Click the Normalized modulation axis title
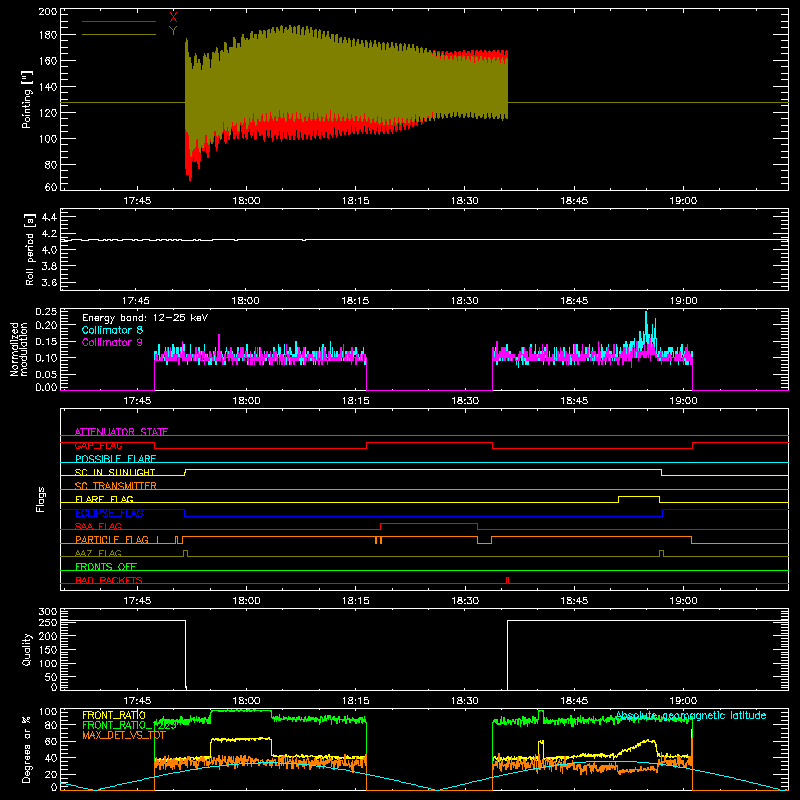This screenshot has height=800, width=800. [x=19, y=349]
